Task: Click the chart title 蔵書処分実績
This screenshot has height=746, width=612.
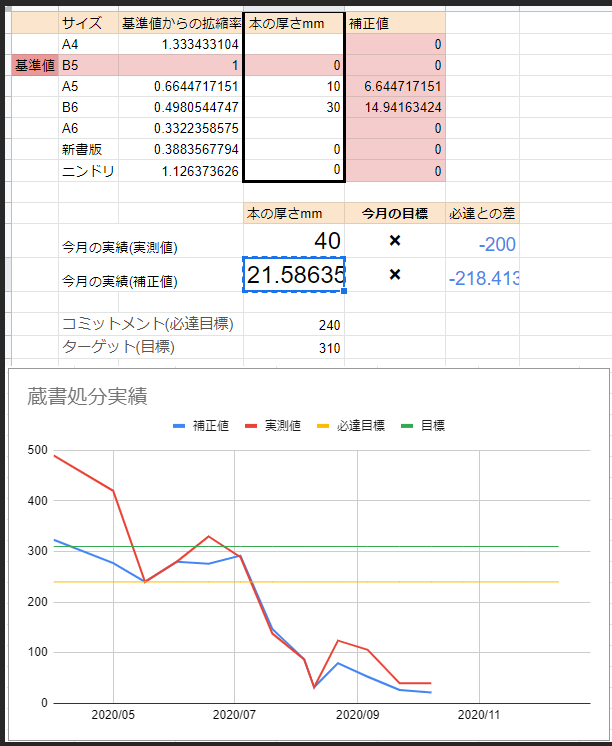Action: (87, 396)
